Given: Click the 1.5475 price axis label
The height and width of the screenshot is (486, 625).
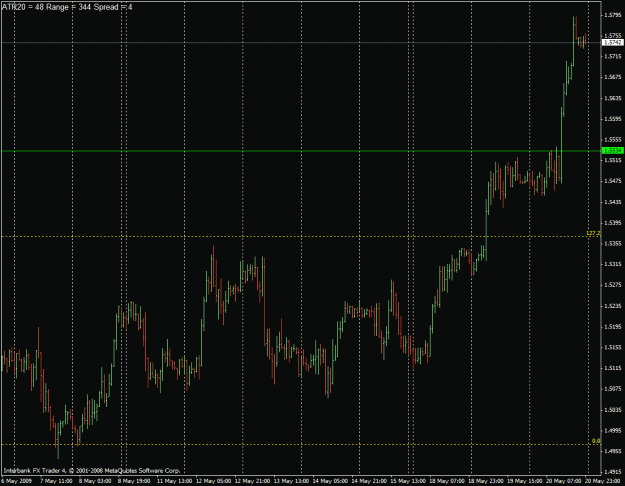Looking at the screenshot, I should pyautogui.click(x=613, y=181).
